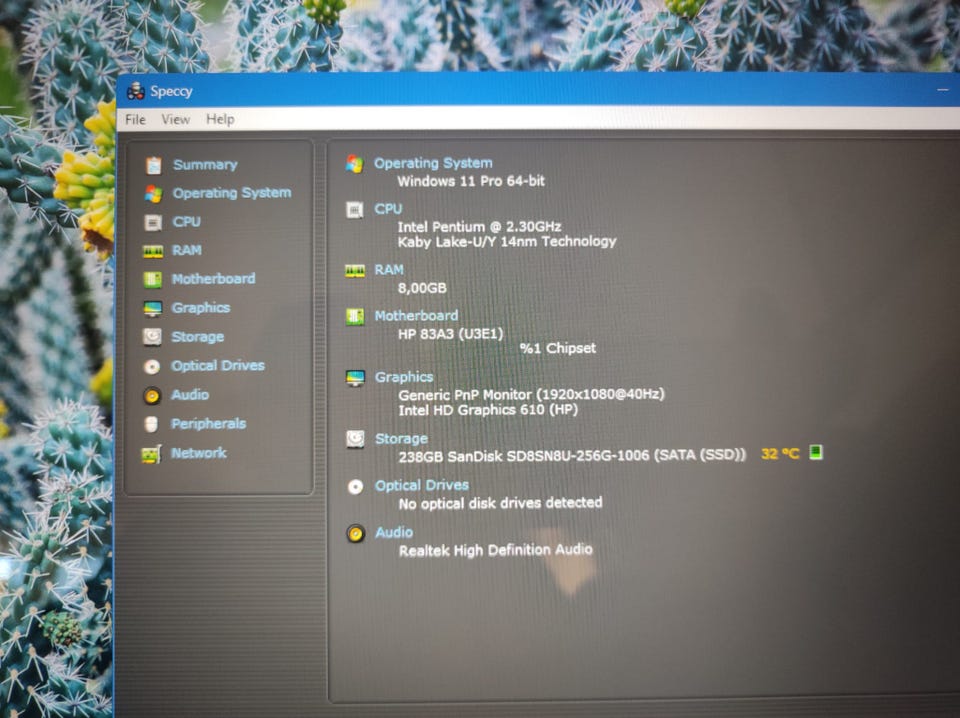Open the Motherboard heading link in summary
Screen dimensions: 960x718
416,316
